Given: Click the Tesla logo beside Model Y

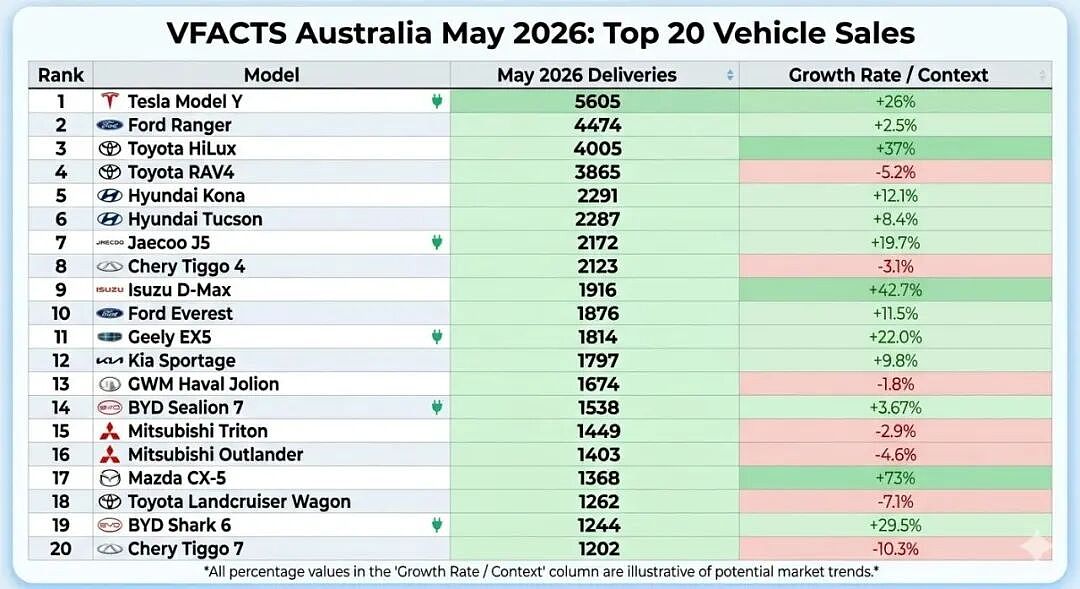Looking at the screenshot, I should click(110, 101).
